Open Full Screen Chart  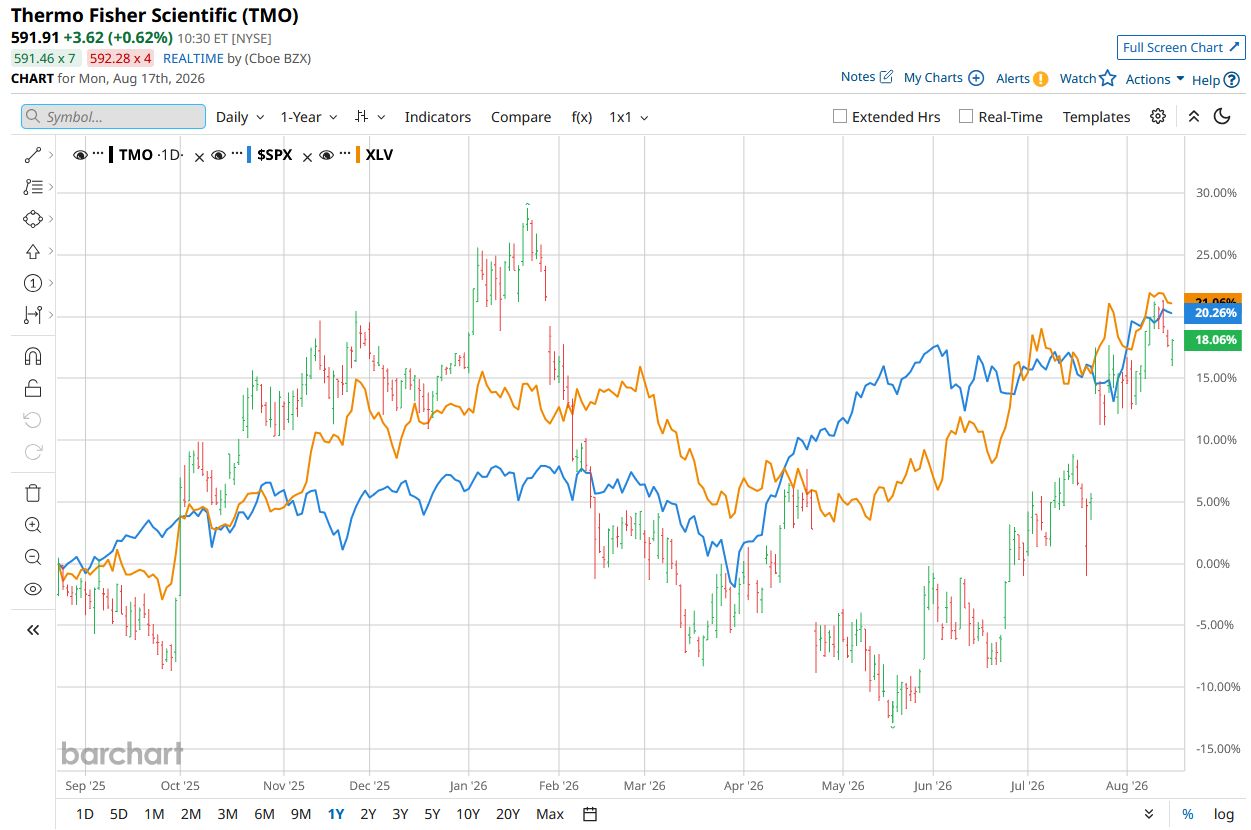1181,47
